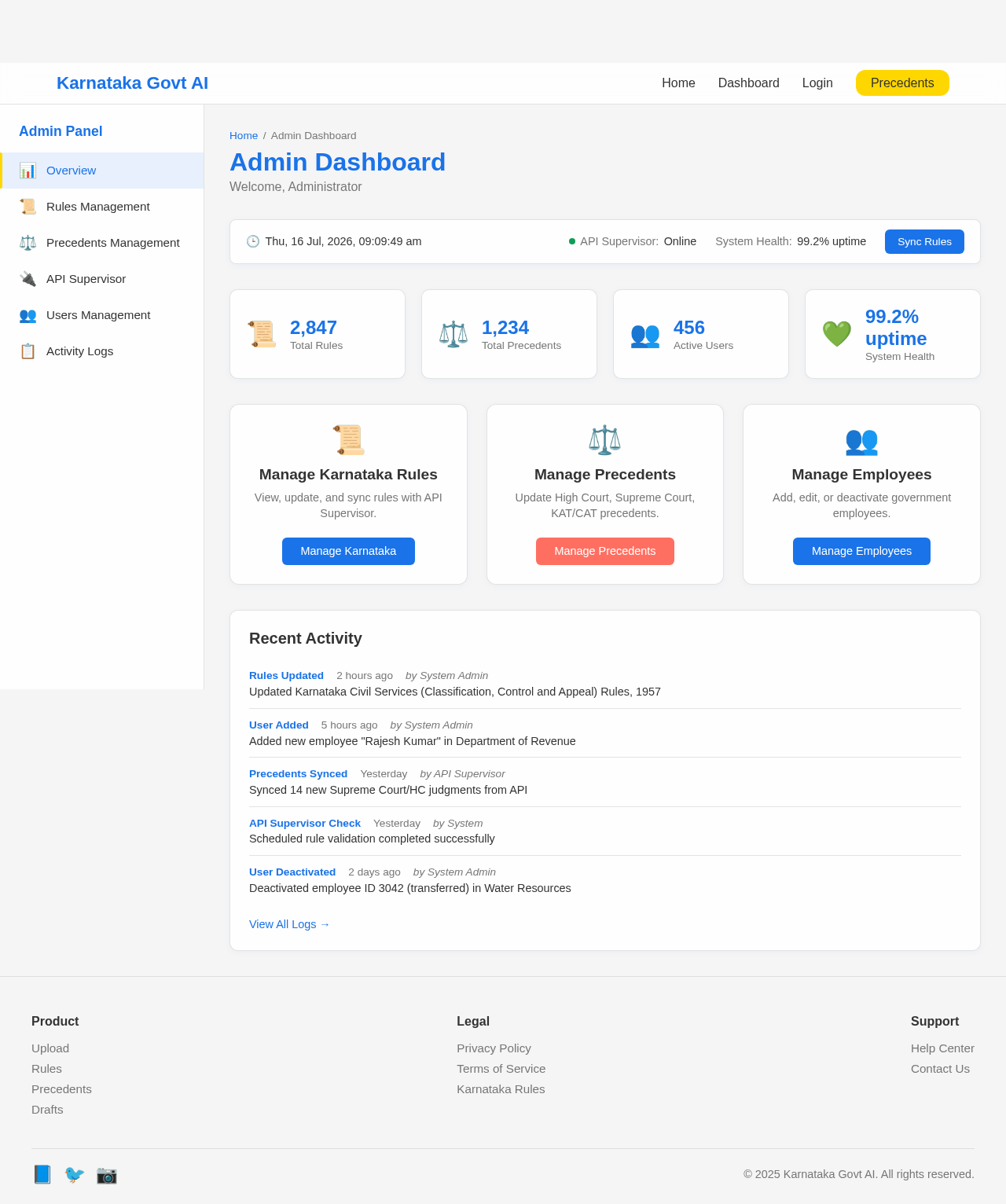This screenshot has height=1204, width=1006.
Task: Open the View All Logs link
Action: [x=289, y=924]
